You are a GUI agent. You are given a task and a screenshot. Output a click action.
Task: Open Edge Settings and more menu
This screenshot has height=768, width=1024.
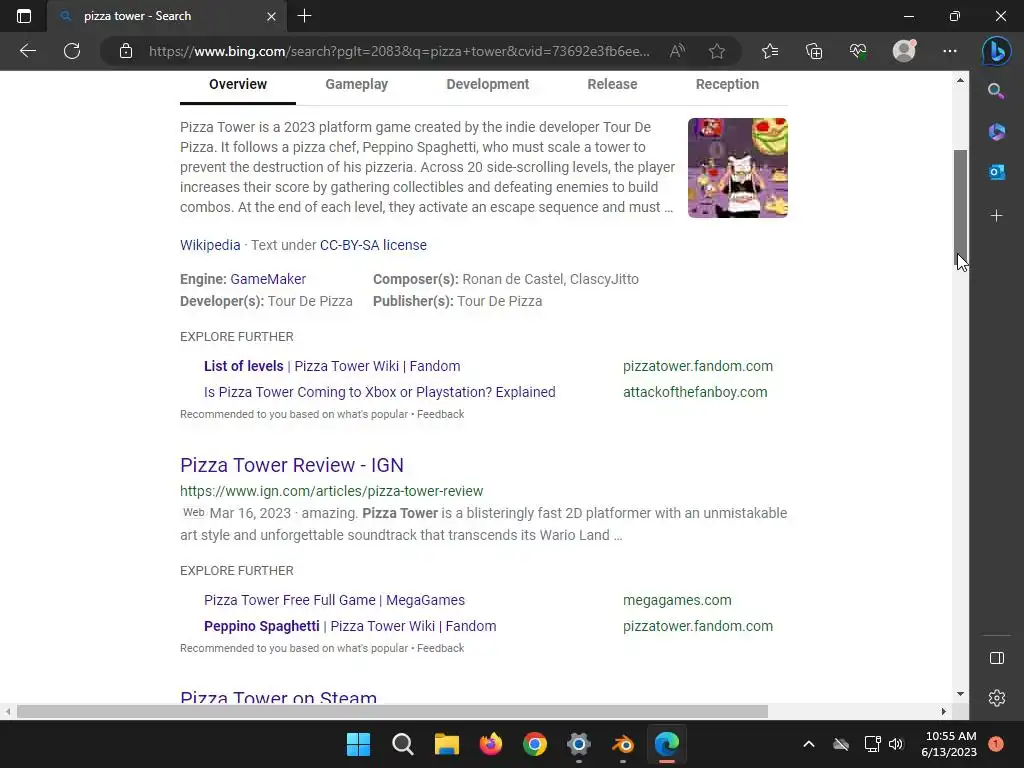950,51
